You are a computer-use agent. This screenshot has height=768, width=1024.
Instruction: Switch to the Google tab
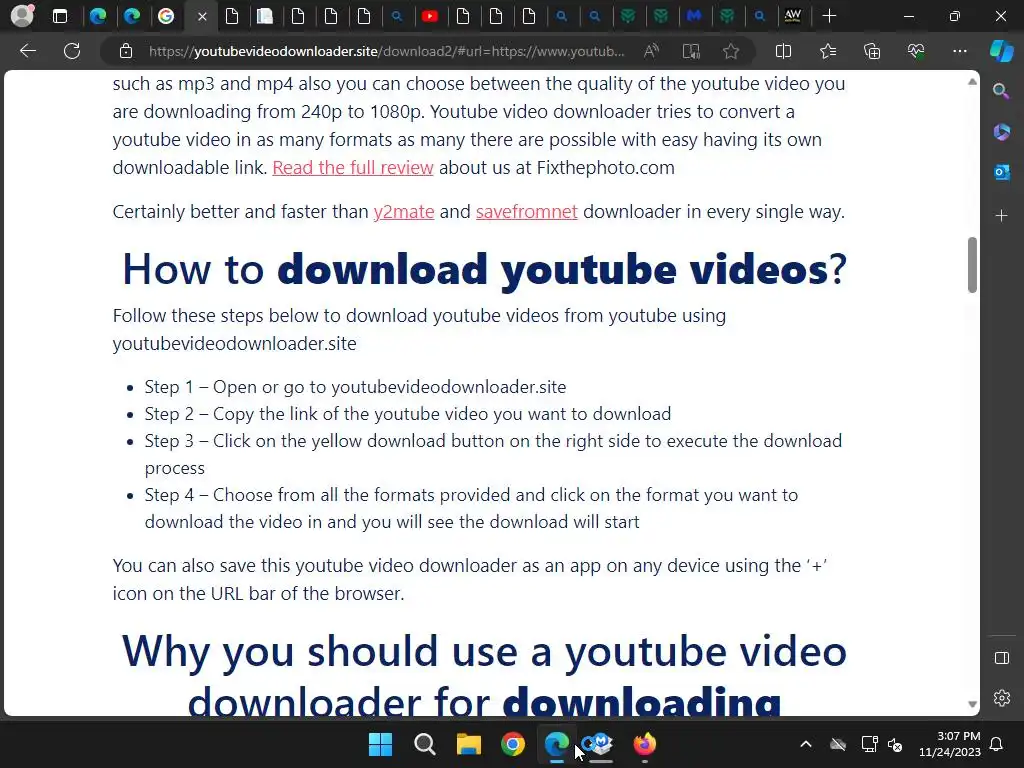(166, 16)
